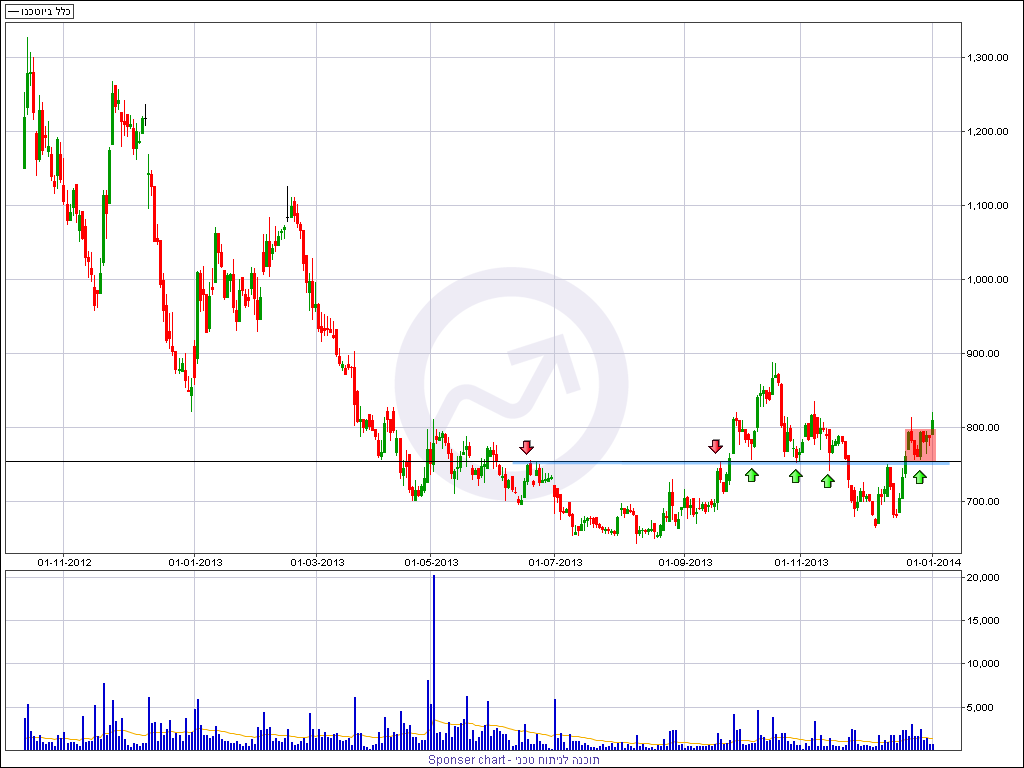Select the 700.00 price axis label

pos(984,502)
